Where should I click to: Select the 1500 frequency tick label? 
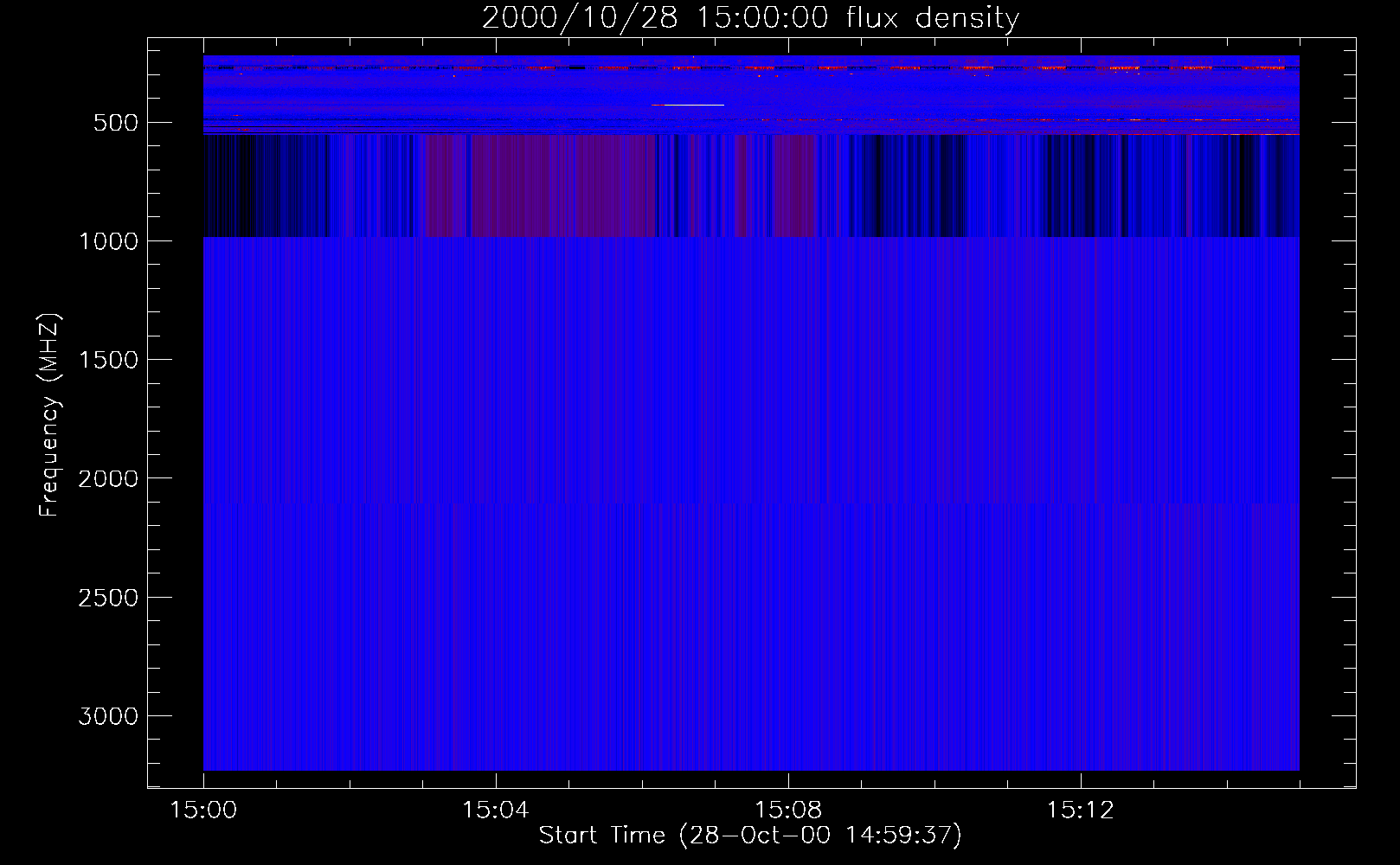click(108, 360)
